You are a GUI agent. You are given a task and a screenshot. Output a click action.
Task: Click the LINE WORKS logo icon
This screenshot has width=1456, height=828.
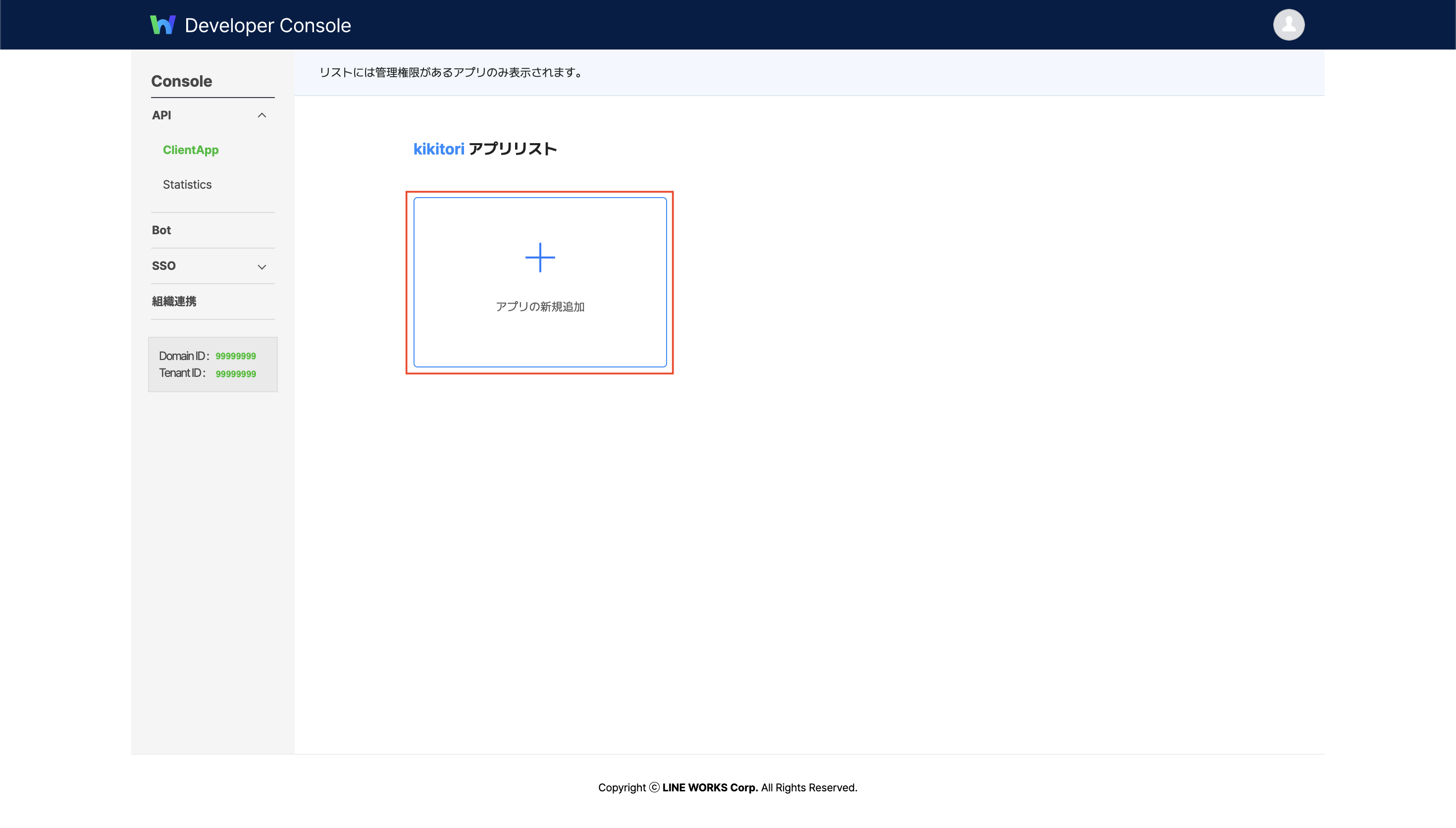point(162,25)
